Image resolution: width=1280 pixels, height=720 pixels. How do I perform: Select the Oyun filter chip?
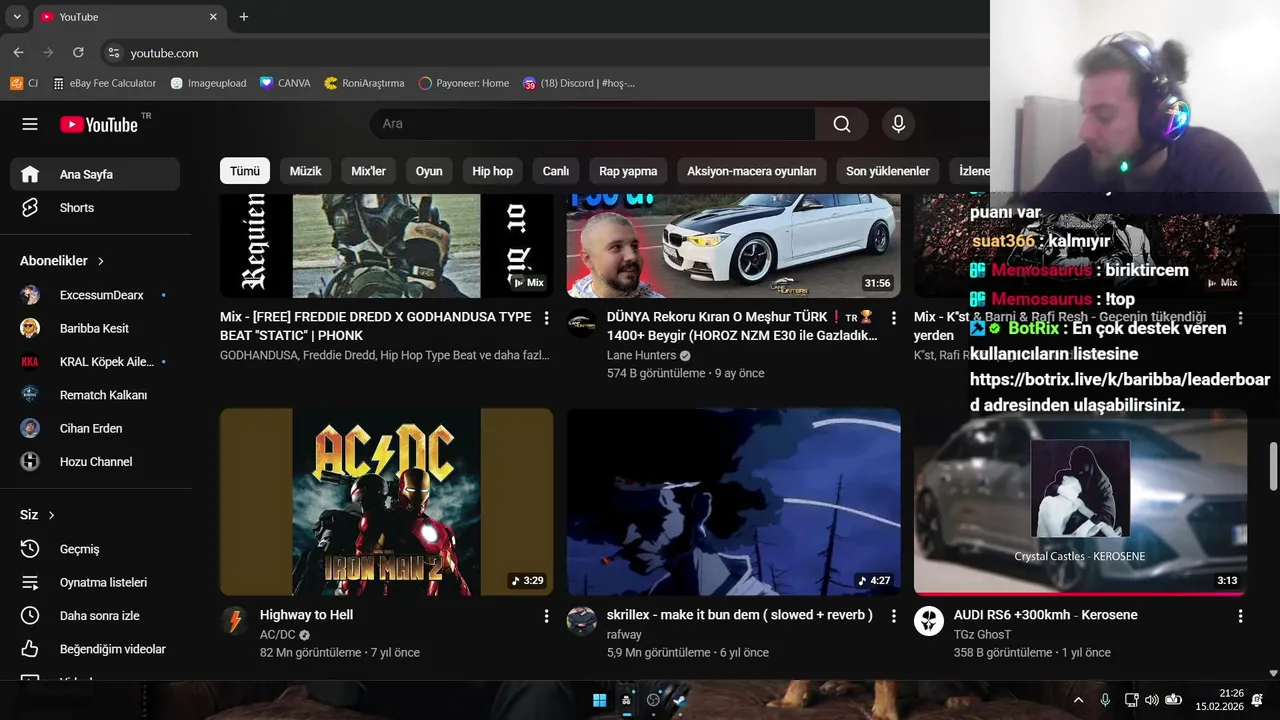click(429, 171)
